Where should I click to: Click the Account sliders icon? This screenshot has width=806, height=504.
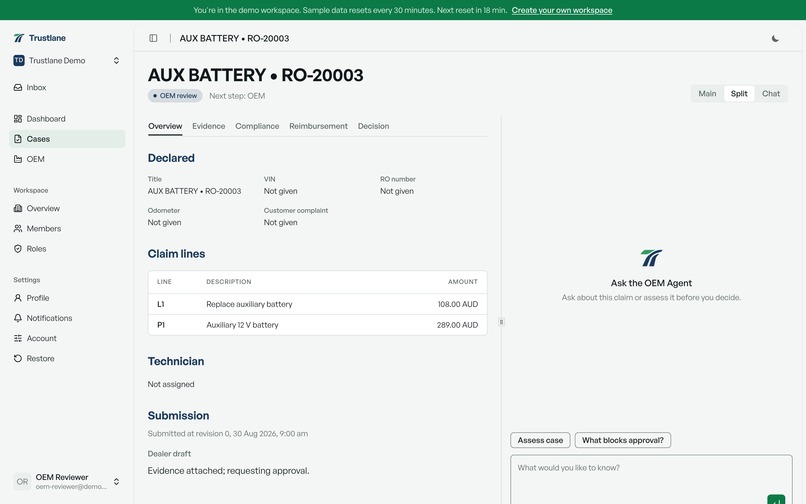coord(18,338)
